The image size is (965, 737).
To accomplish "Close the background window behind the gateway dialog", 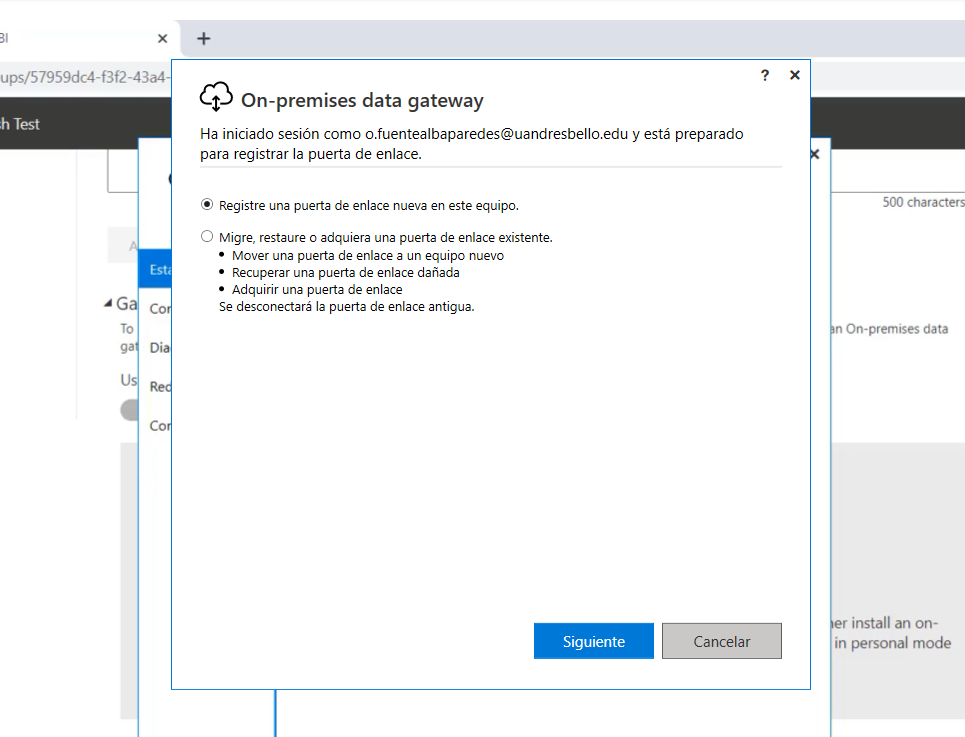I will [814, 154].
